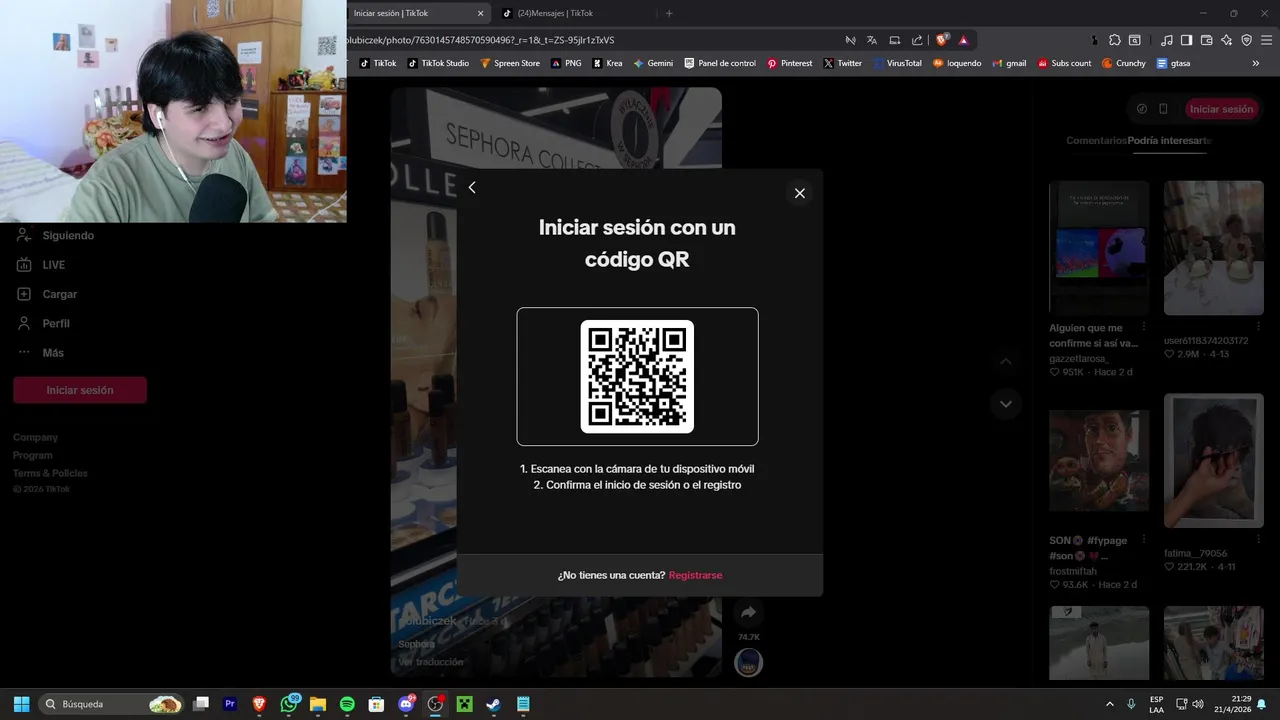Open OBS Studio from the taskbar
1280x720 pixels.
pyautogui.click(x=435, y=704)
